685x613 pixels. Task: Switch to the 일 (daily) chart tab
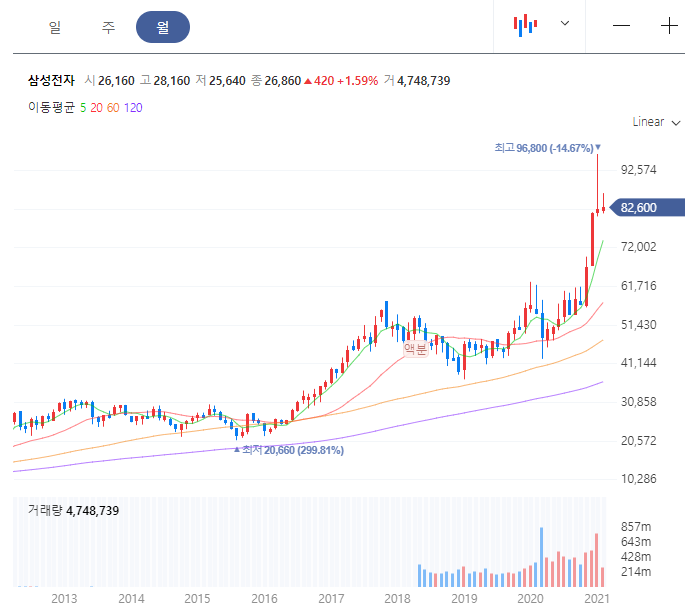(55, 27)
